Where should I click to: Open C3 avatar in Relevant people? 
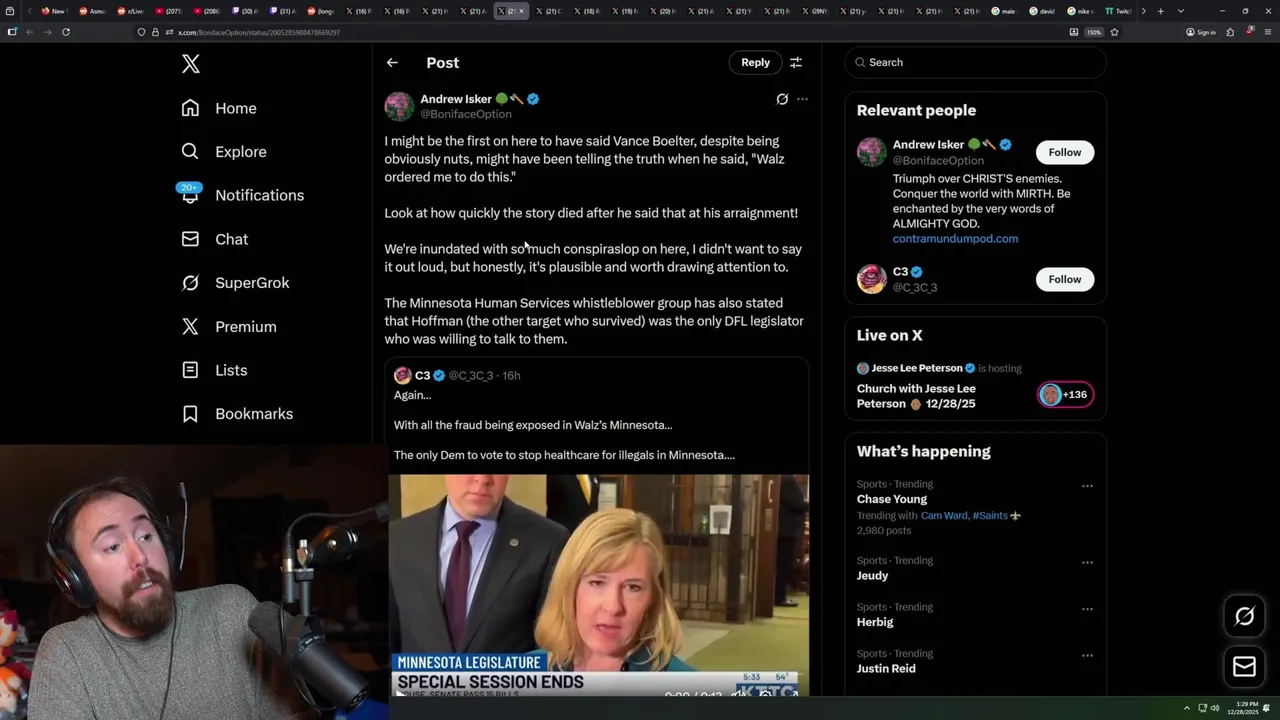(872, 279)
